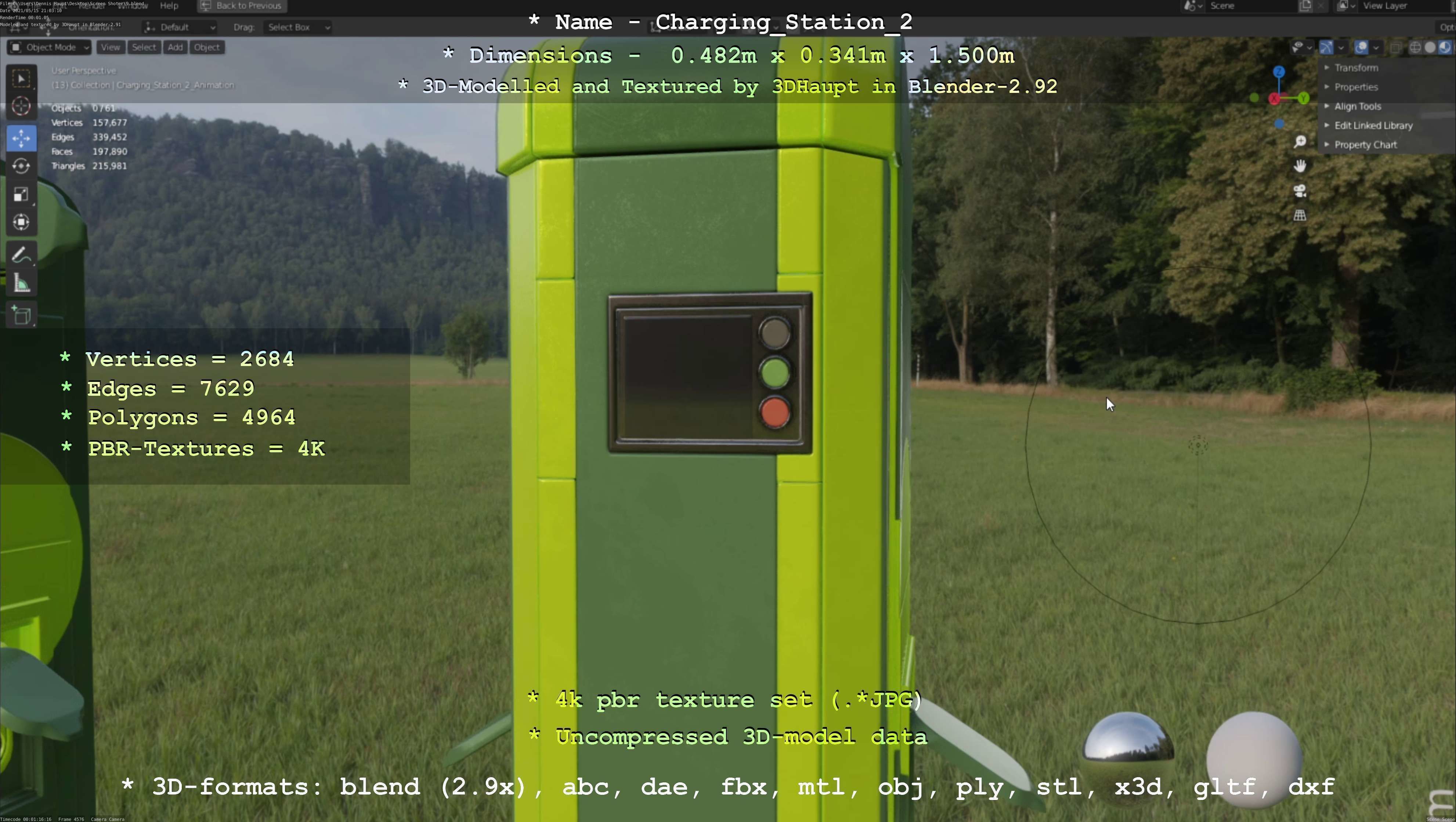
Task: Click the blue Z axis gizmo handle
Action: pyautogui.click(x=1279, y=72)
